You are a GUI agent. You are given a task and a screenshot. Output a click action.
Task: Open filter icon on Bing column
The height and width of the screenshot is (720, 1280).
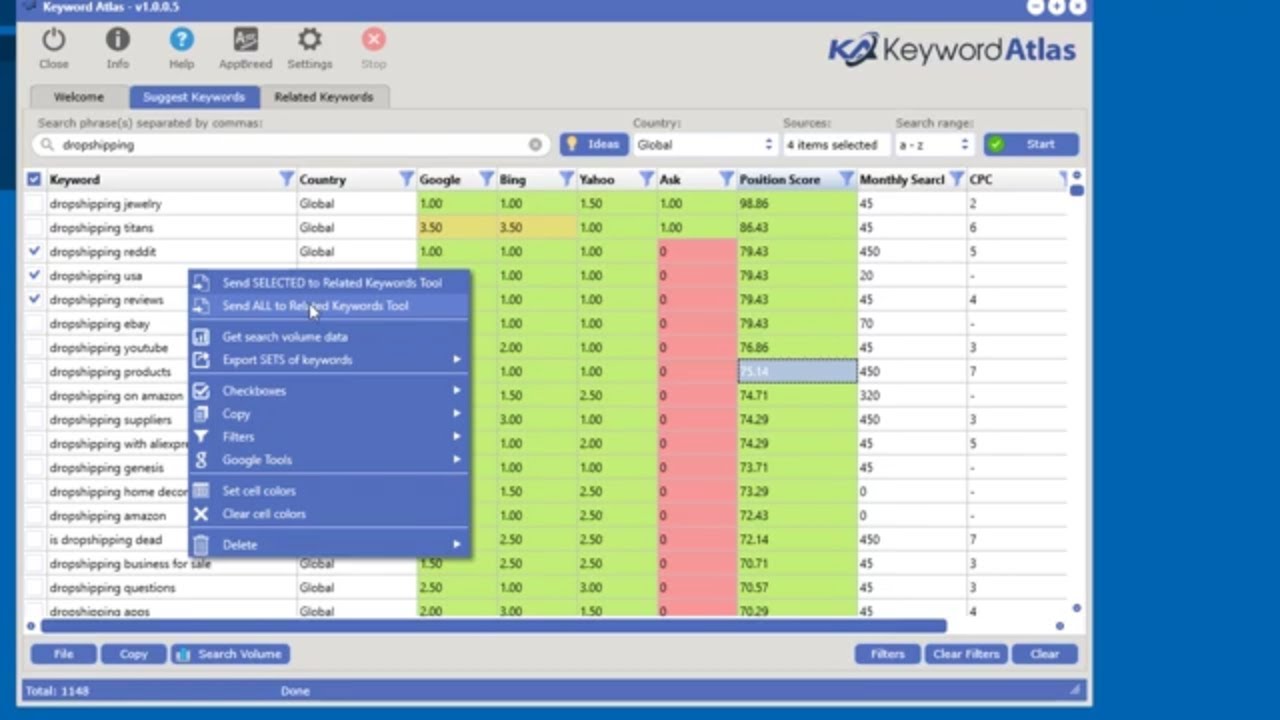[567, 179]
